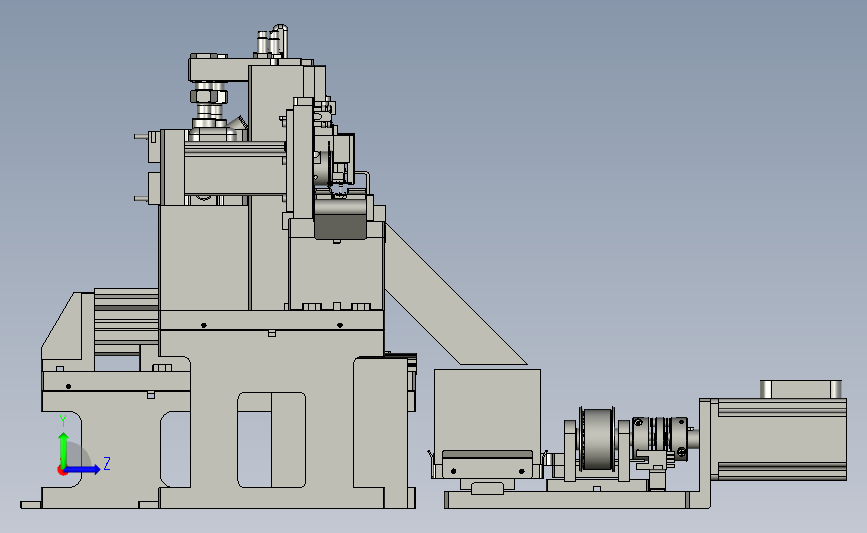Viewport: 867px width, 533px height.
Task: Select the servo motor body in the model
Action: tap(782, 439)
